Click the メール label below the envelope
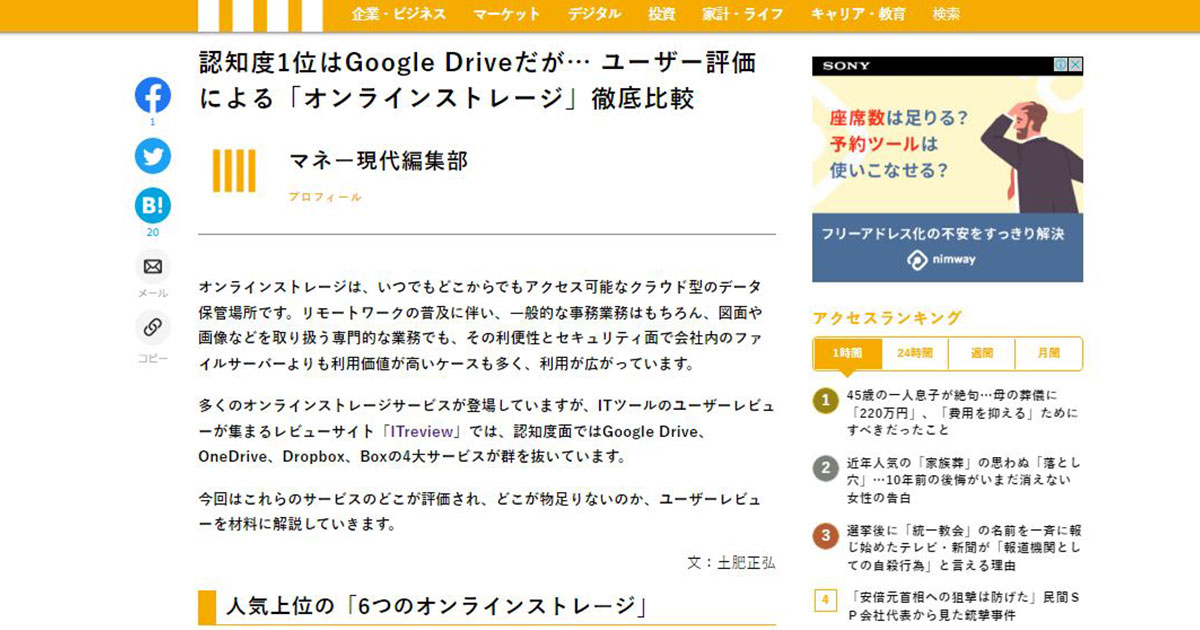Image resolution: width=1200 pixels, height=630 pixels. pyautogui.click(x=153, y=293)
